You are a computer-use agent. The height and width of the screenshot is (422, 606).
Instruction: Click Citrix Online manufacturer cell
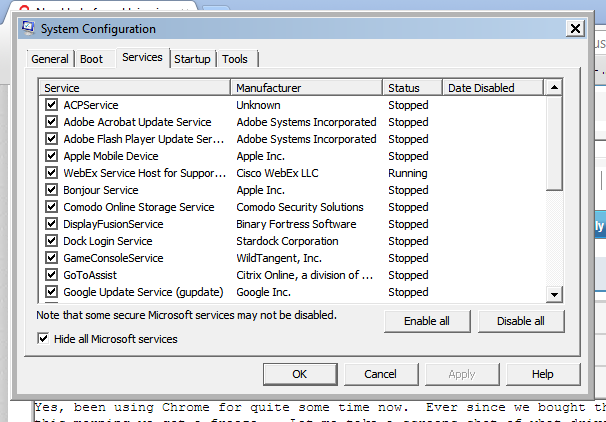pos(305,275)
